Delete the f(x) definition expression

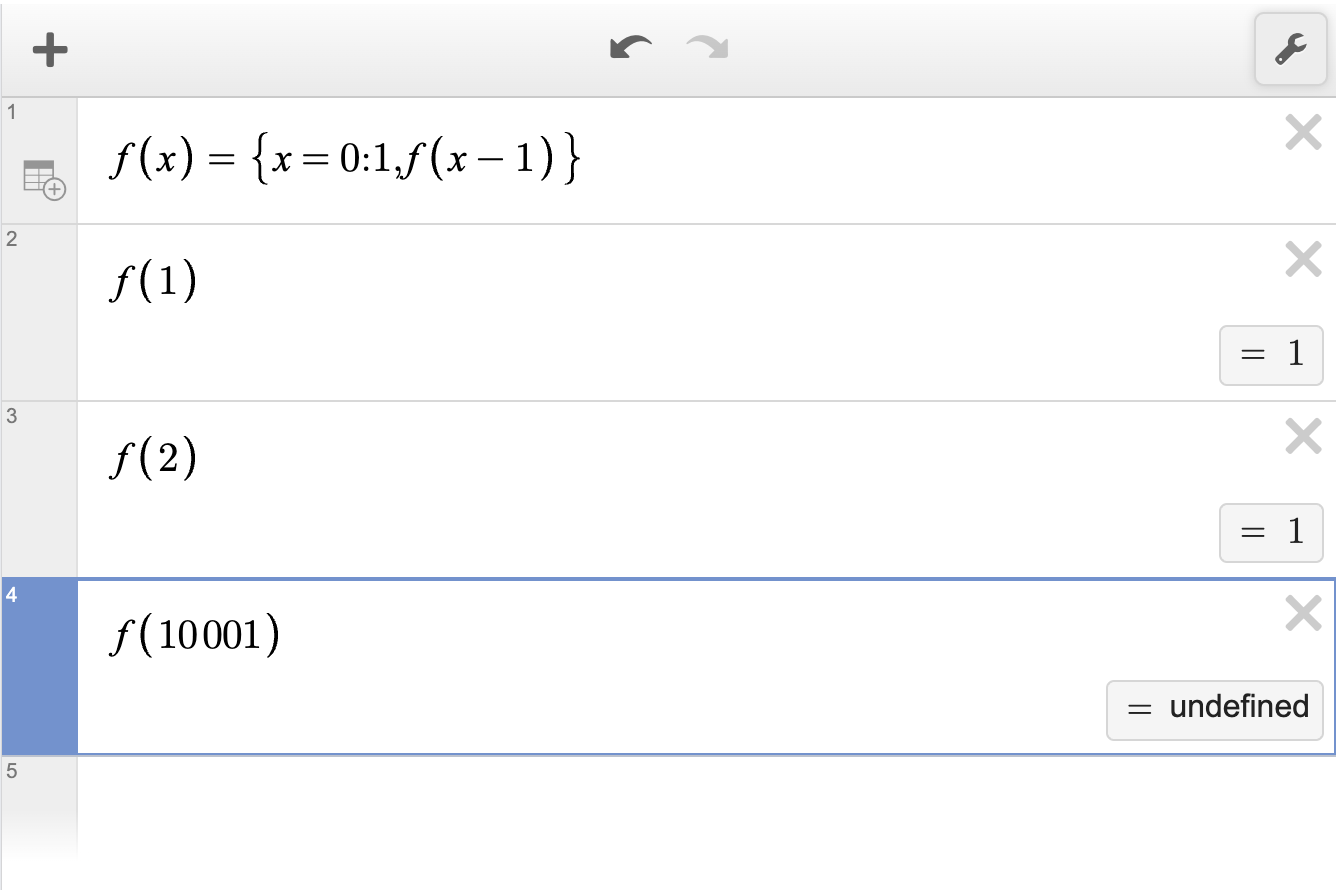[x=1303, y=132]
